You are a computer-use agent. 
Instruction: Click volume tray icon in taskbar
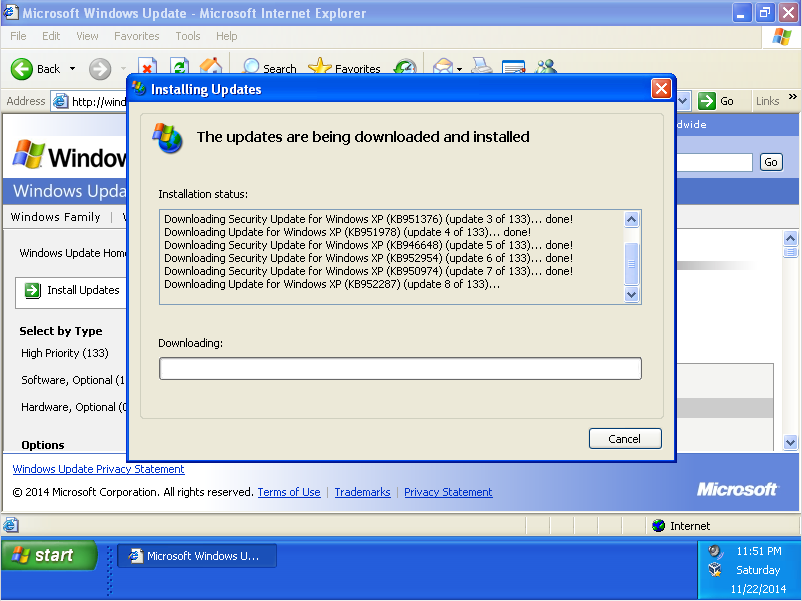coord(715,551)
